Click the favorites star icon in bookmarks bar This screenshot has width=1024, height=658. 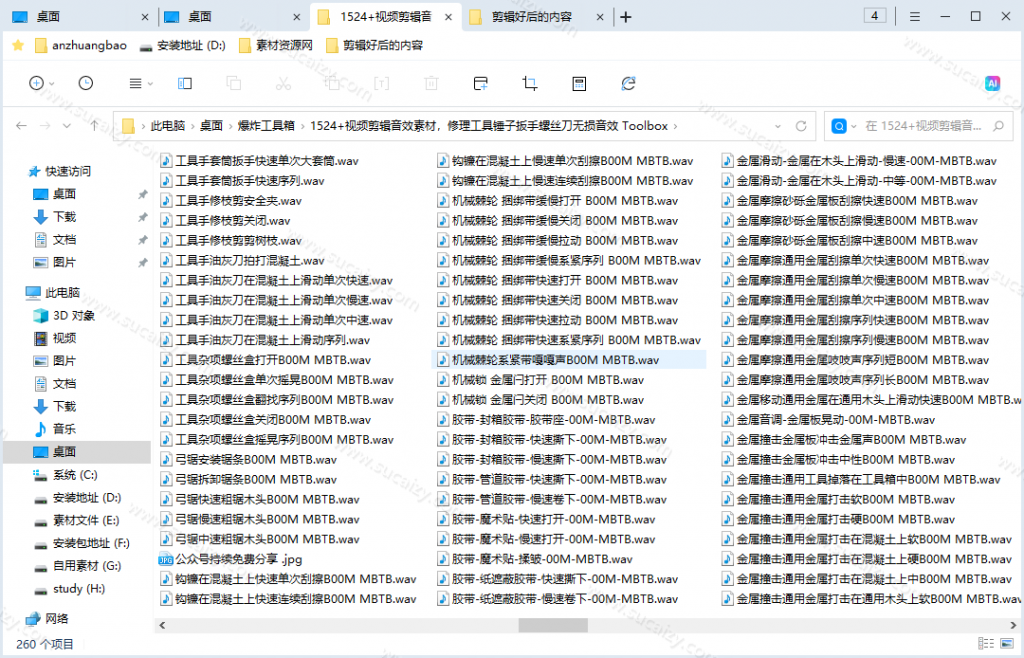[18, 45]
